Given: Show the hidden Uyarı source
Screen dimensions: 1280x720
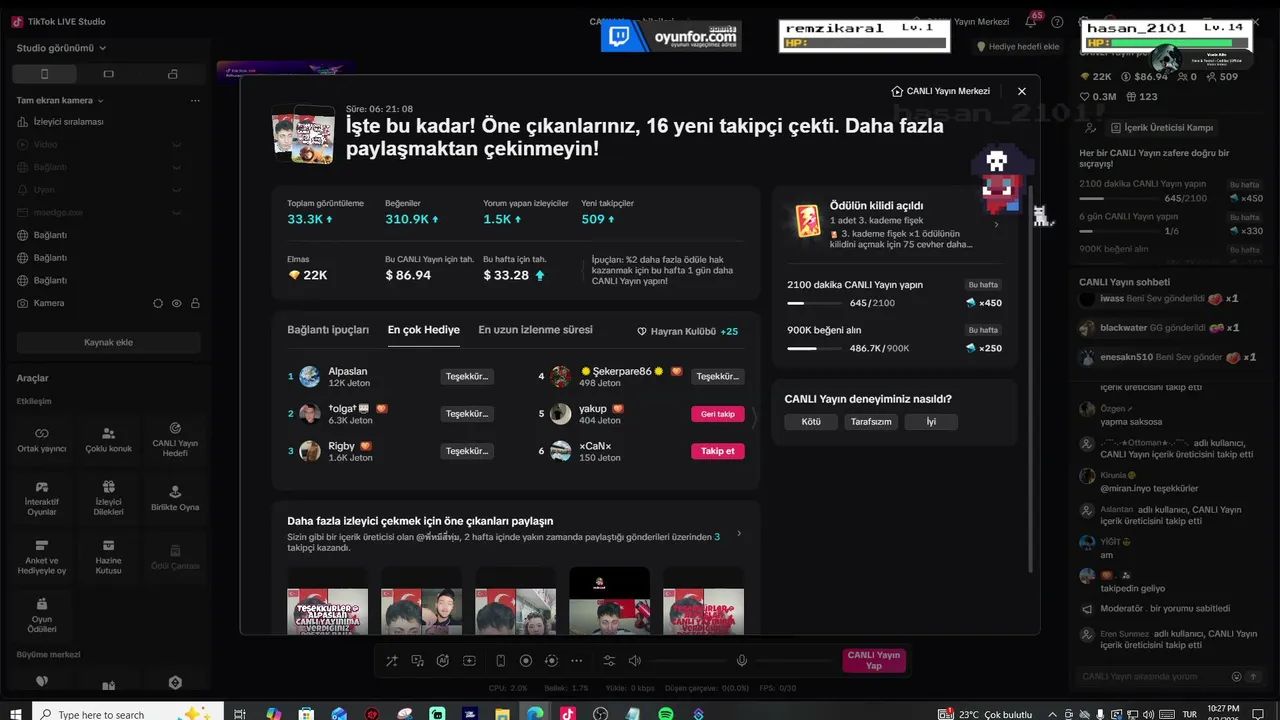Looking at the screenshot, I should click(177, 190).
